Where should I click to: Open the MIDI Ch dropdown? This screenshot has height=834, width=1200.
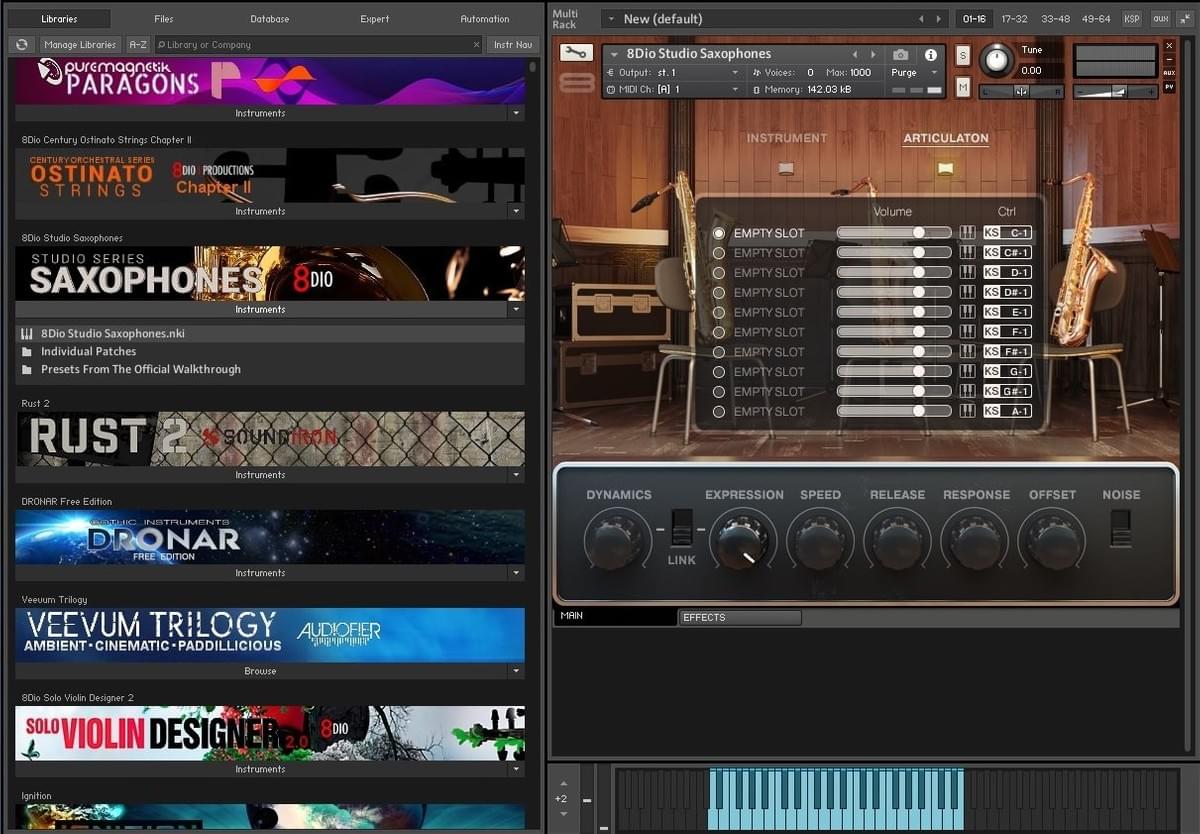674,89
